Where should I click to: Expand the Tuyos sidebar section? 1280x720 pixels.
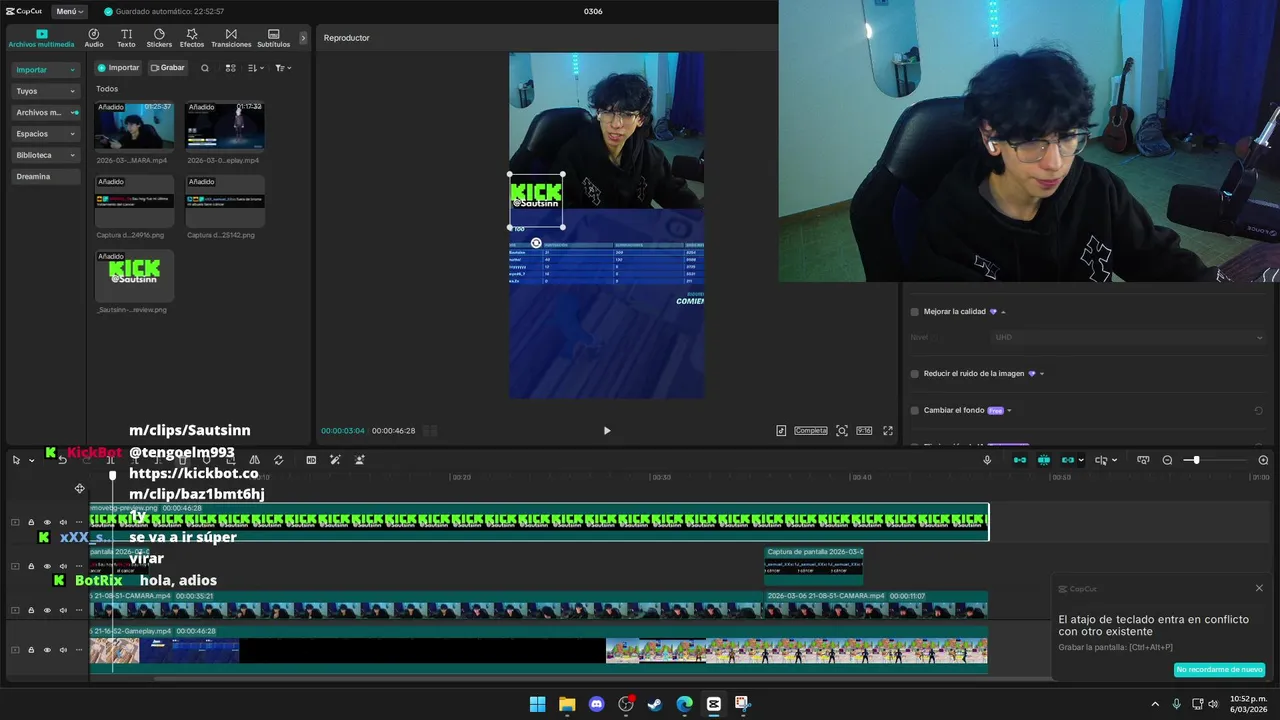[45, 91]
